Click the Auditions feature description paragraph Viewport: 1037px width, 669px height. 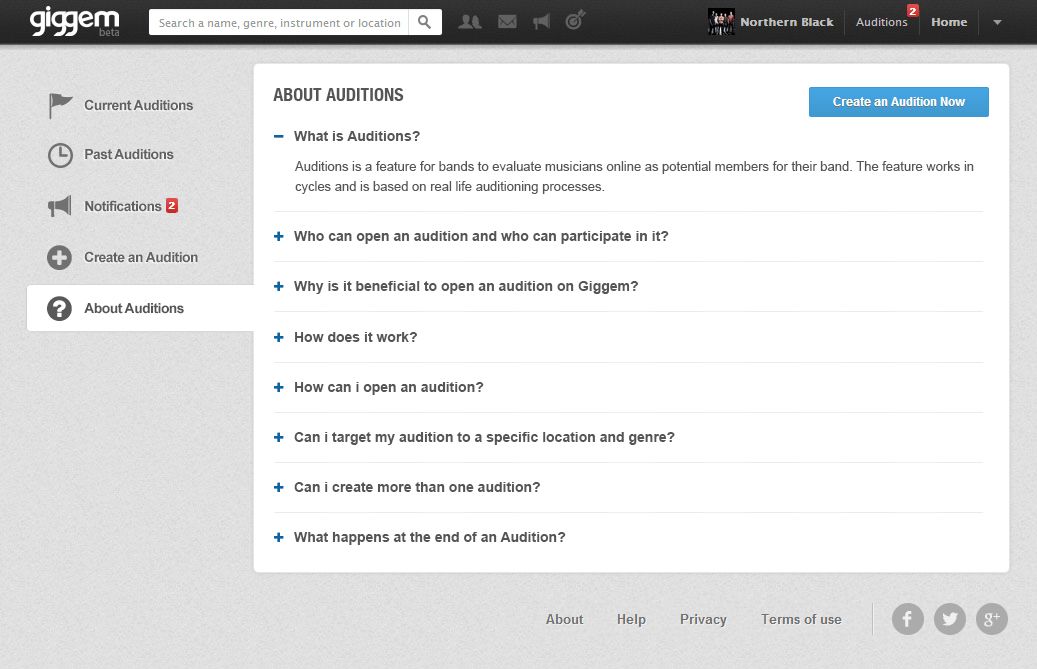point(634,177)
